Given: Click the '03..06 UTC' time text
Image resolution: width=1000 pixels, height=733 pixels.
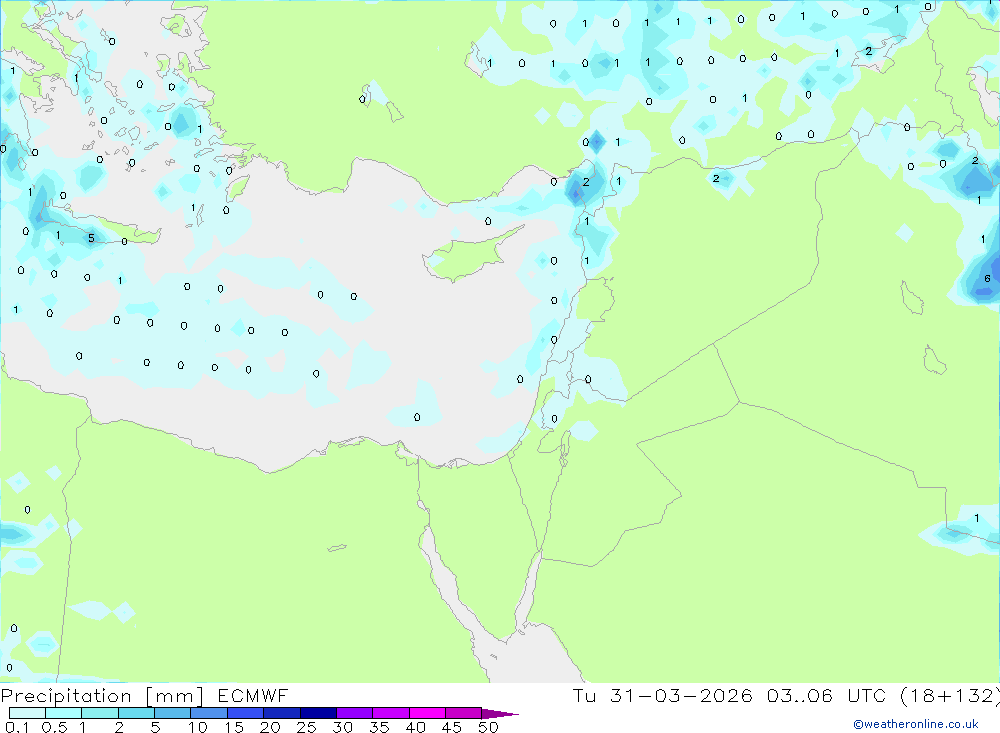Looking at the screenshot, I should click(827, 695).
